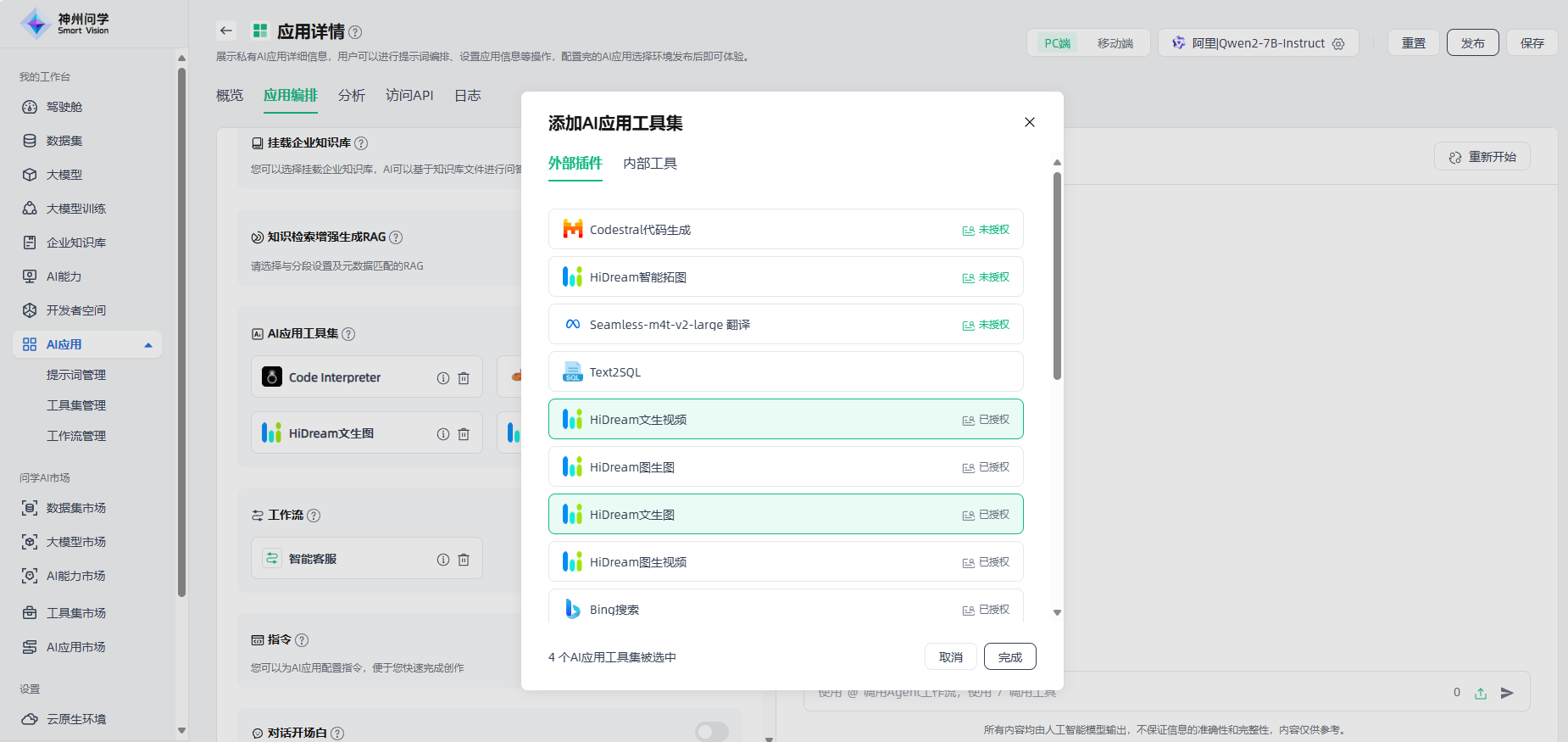This screenshot has height=742, width=1568.
Task: Click the AI能力 sidebar icon
Action: coord(30,276)
